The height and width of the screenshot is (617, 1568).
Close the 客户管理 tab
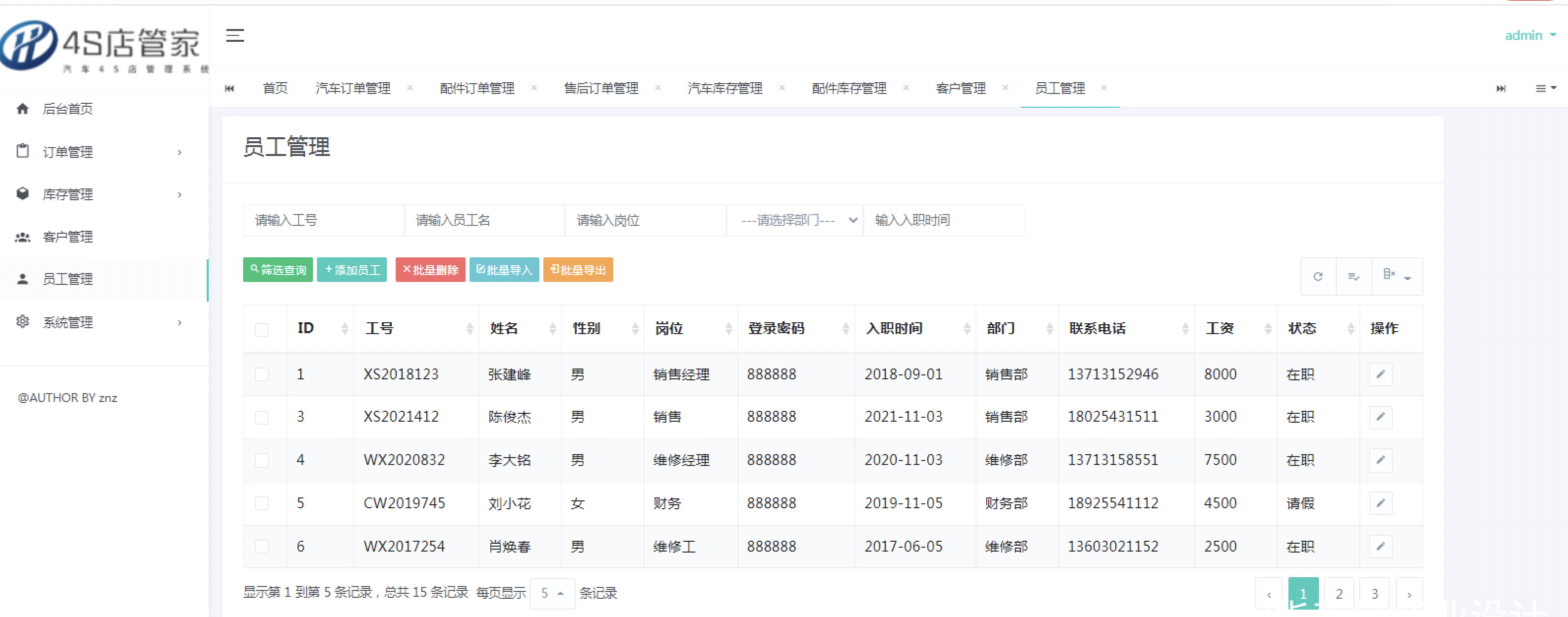pyautogui.click(x=1005, y=88)
